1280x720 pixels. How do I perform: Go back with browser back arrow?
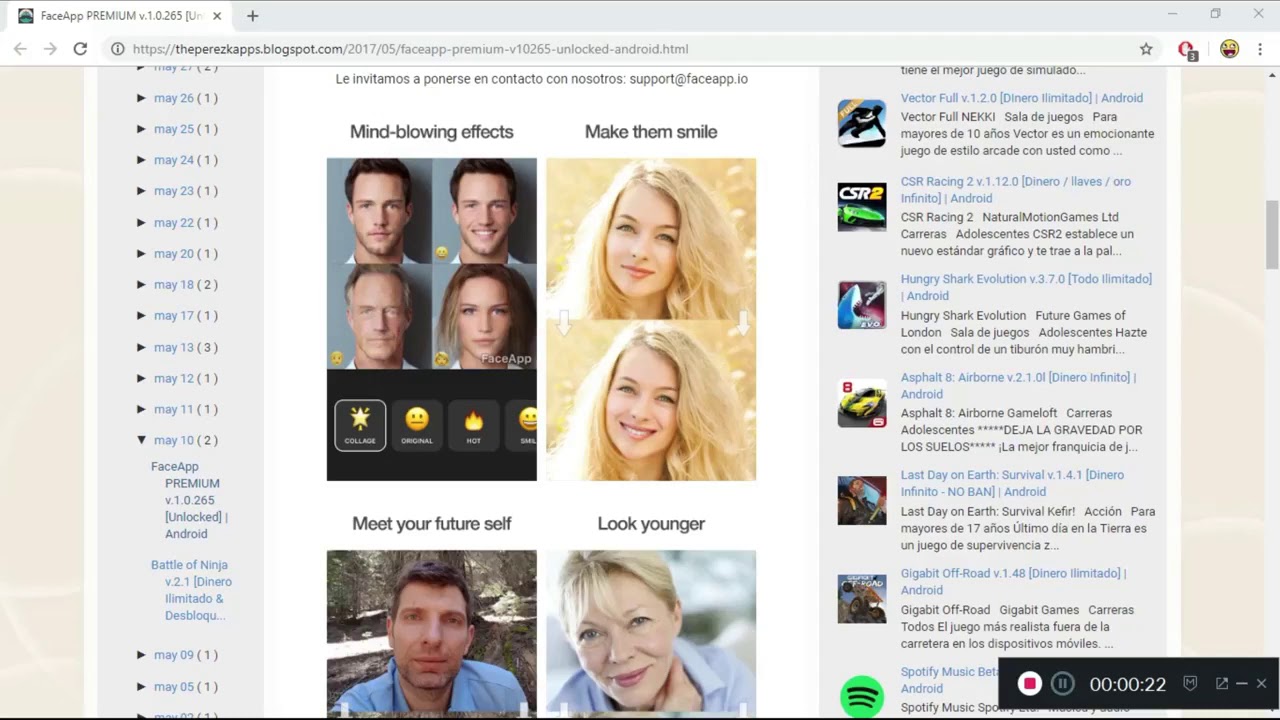(x=20, y=49)
